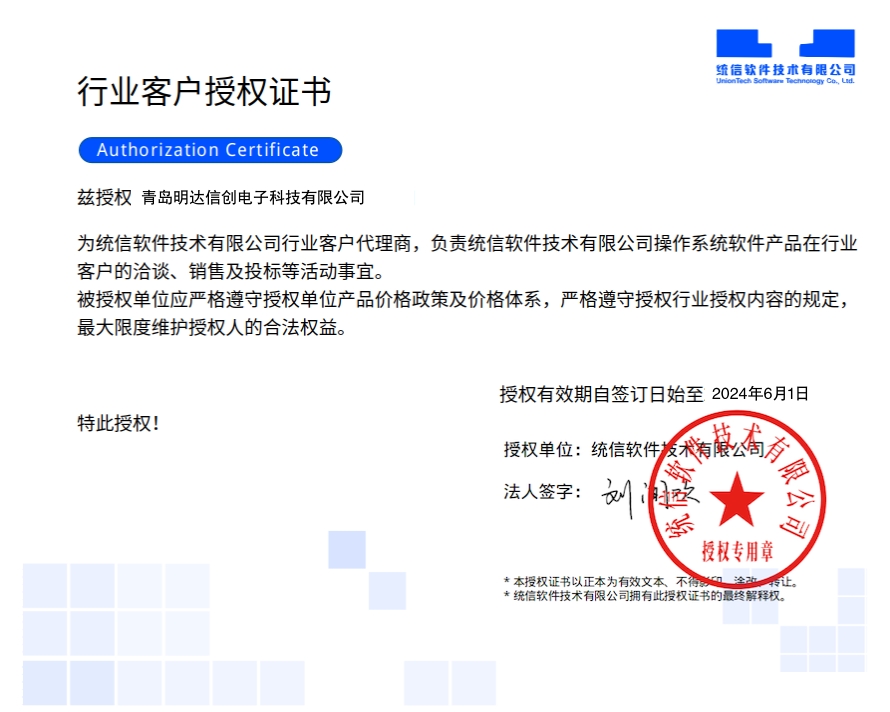
Task: Click the UnionTech company logo
Action: [786, 57]
